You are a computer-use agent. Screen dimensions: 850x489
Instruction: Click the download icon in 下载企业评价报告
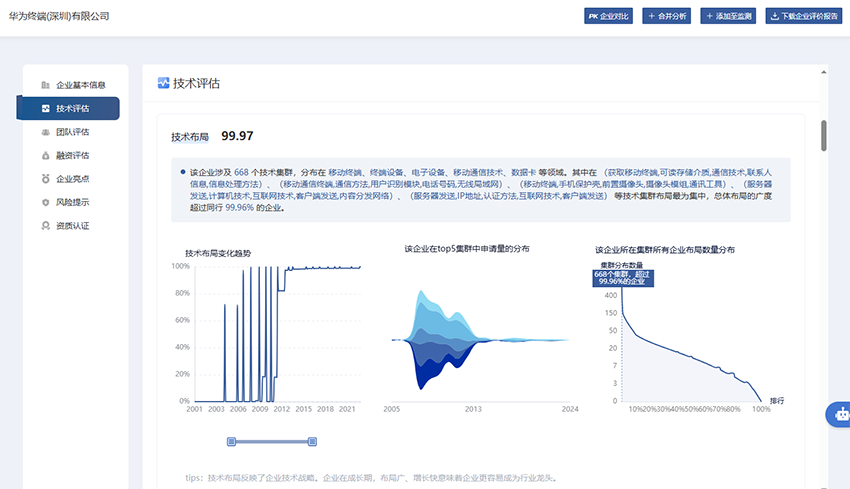[x=775, y=16]
